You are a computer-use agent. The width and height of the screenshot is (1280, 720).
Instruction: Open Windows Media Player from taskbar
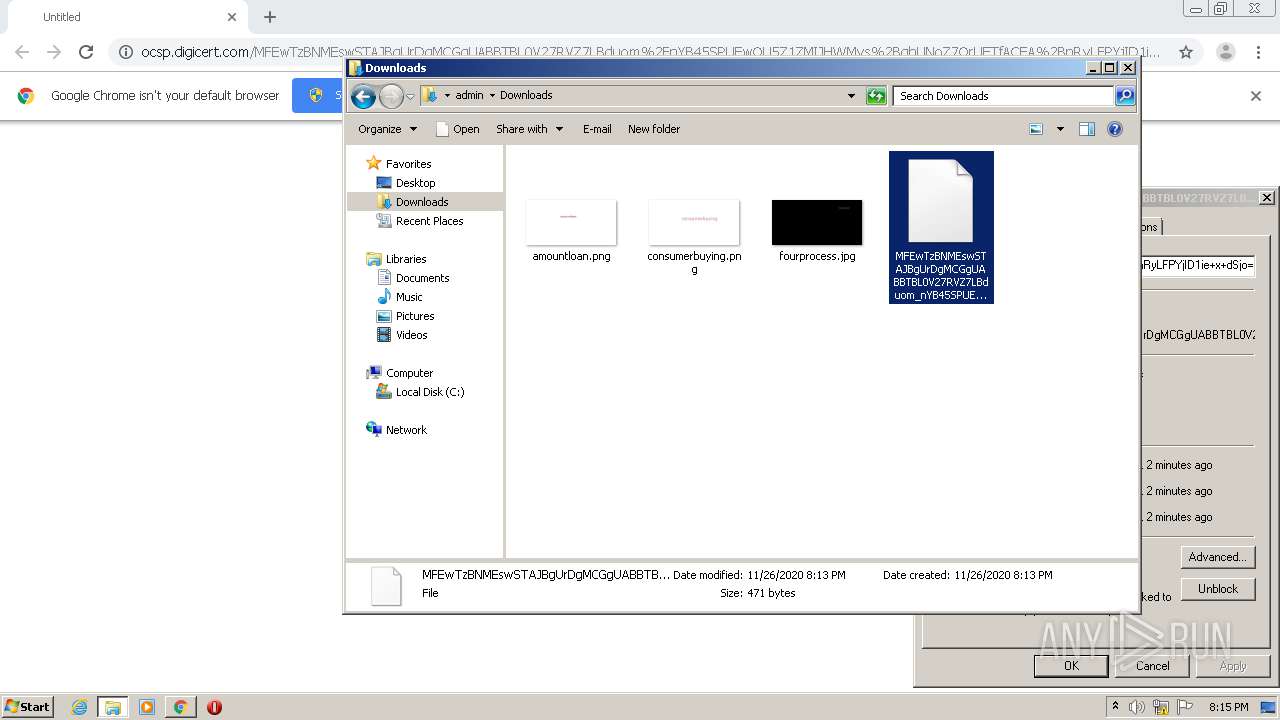147,707
